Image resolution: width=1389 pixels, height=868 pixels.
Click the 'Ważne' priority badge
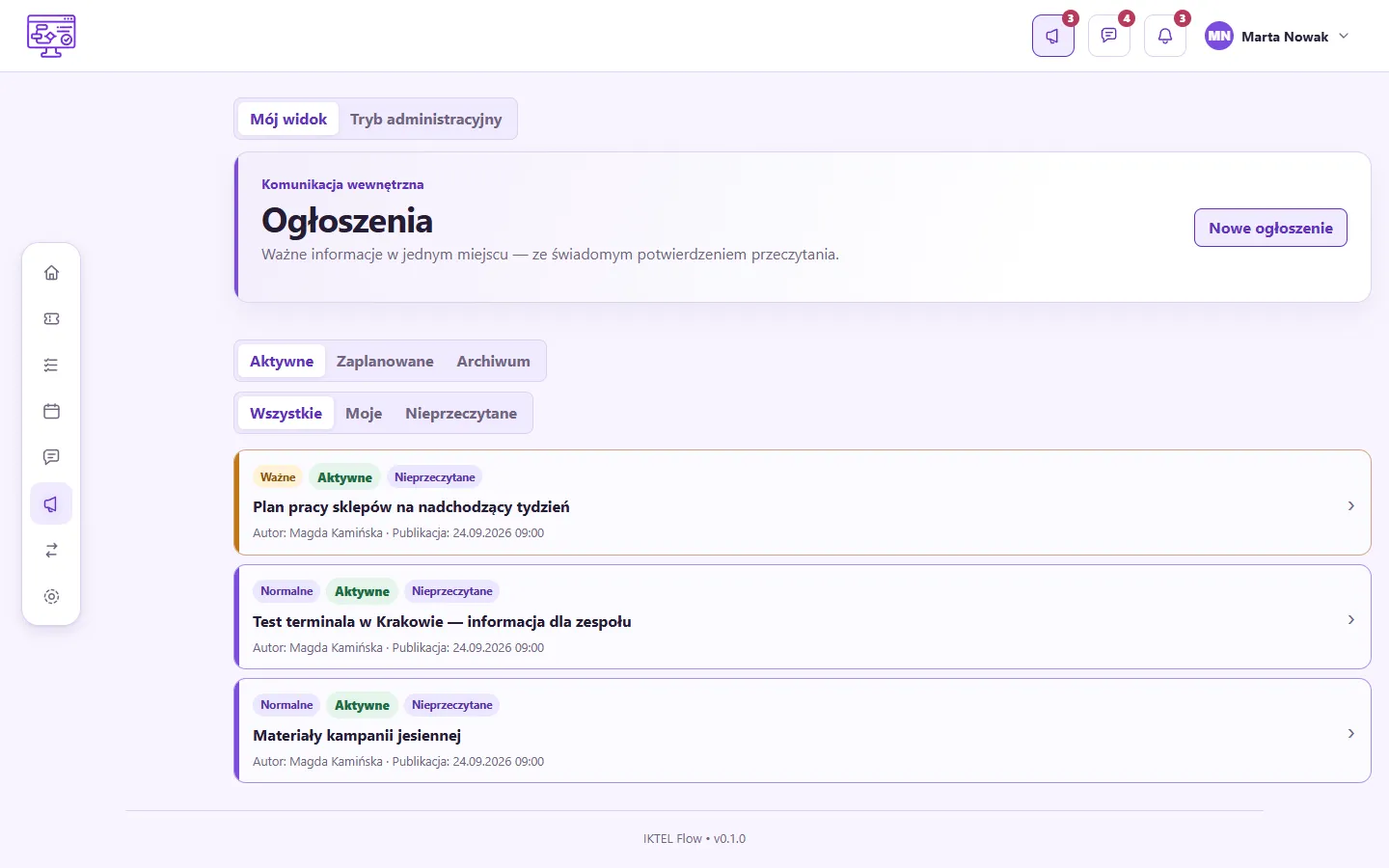coord(278,477)
